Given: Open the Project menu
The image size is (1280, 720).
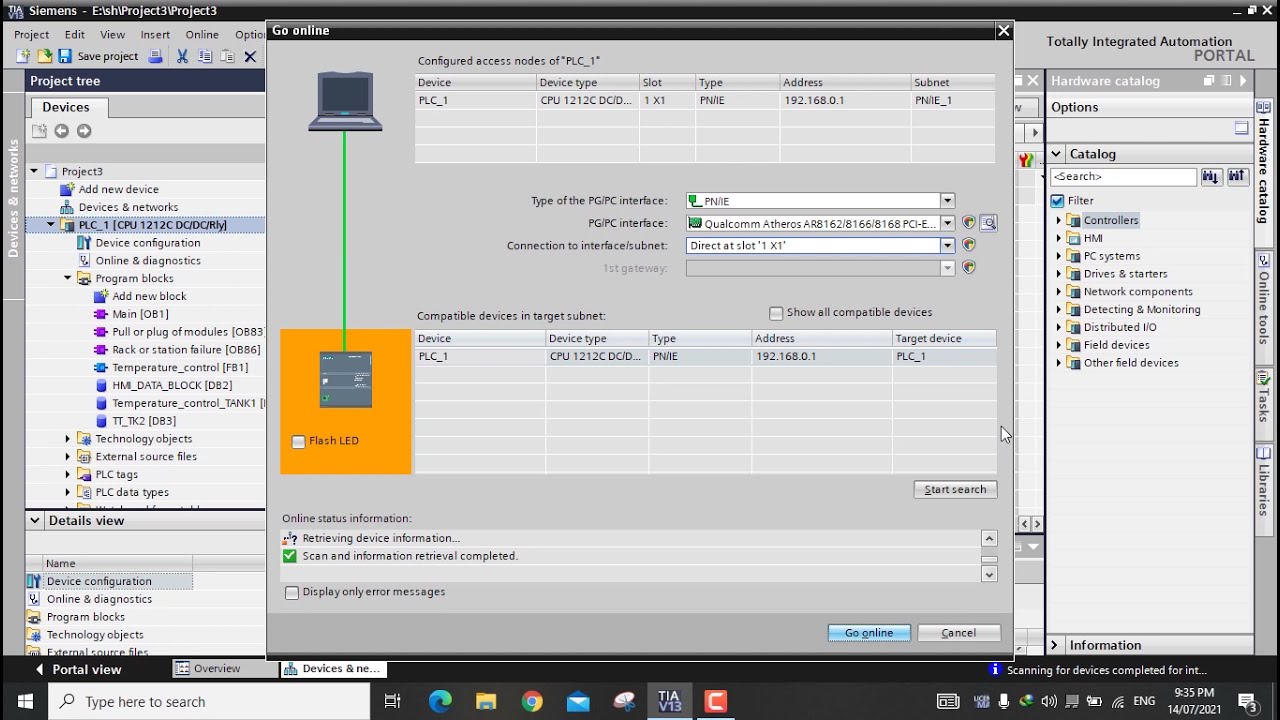Looking at the screenshot, I should tap(32, 34).
